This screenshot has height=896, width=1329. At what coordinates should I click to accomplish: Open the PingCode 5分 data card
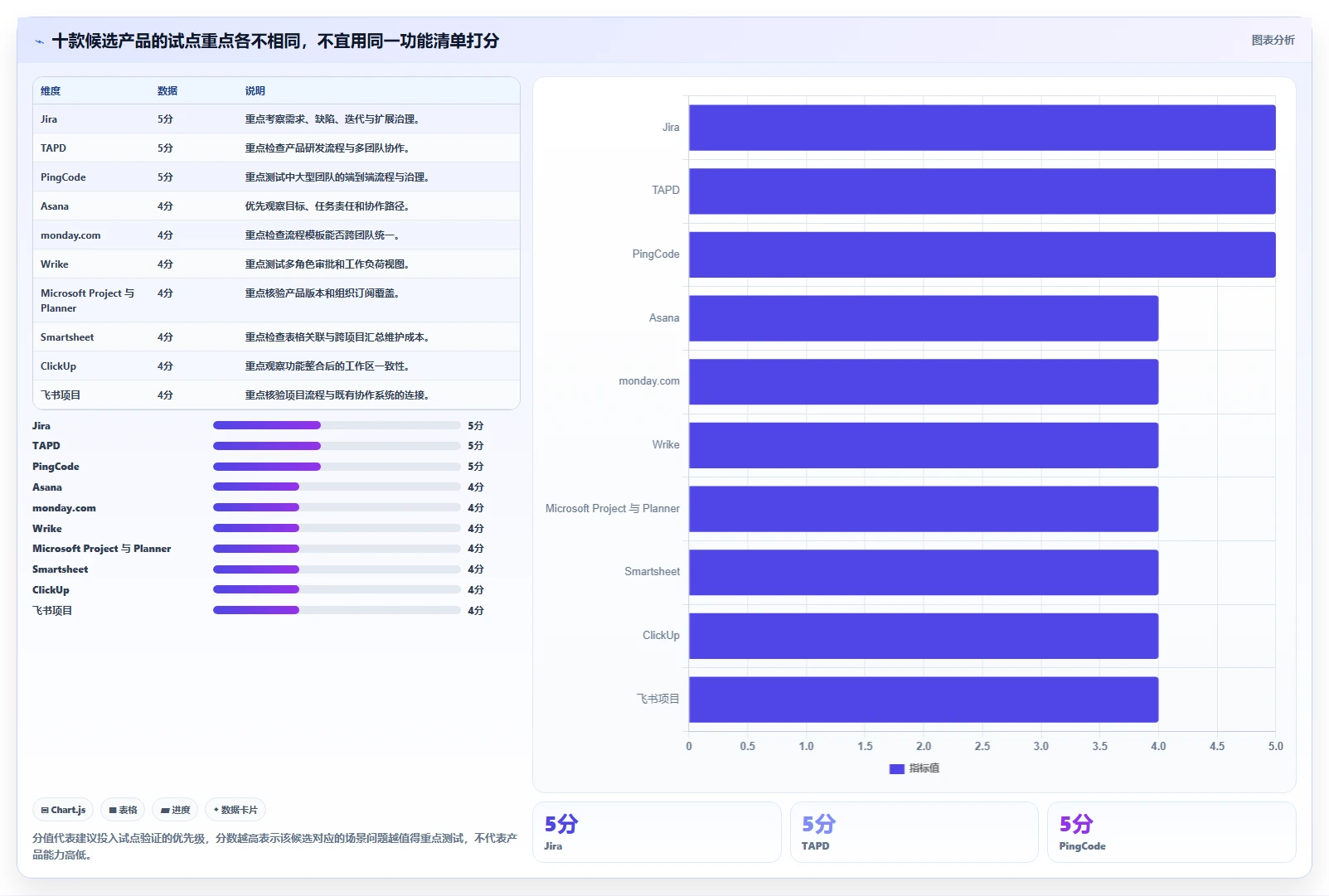tap(1171, 832)
